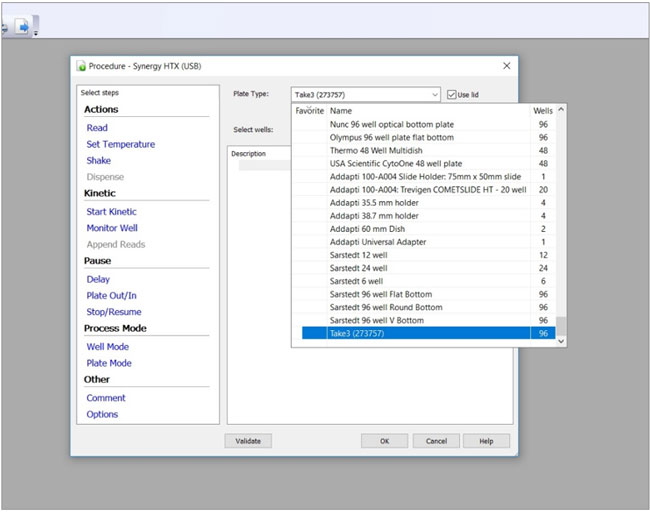Toggle the Use lid checkbox
The image size is (650, 512).
point(452,94)
